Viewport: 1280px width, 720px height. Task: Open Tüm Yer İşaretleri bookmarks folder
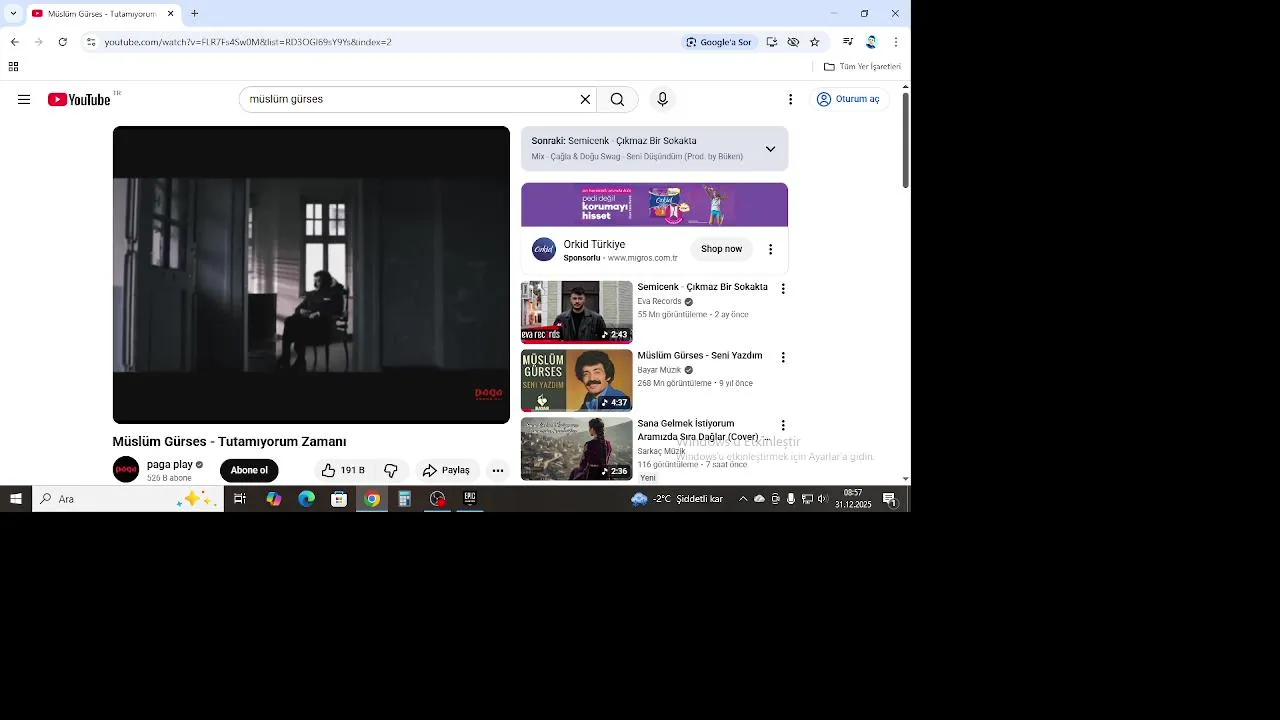(x=862, y=67)
